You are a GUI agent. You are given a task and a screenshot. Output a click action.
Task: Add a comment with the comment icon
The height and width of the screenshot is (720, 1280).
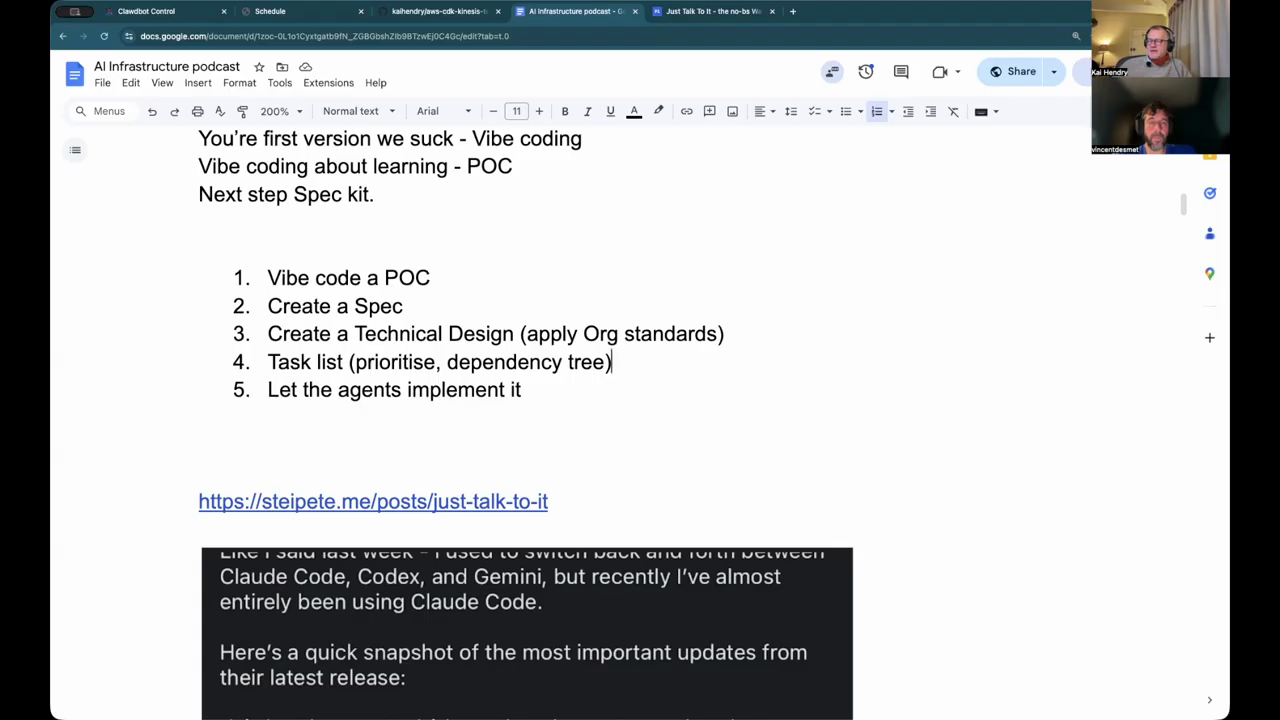[x=709, y=111]
